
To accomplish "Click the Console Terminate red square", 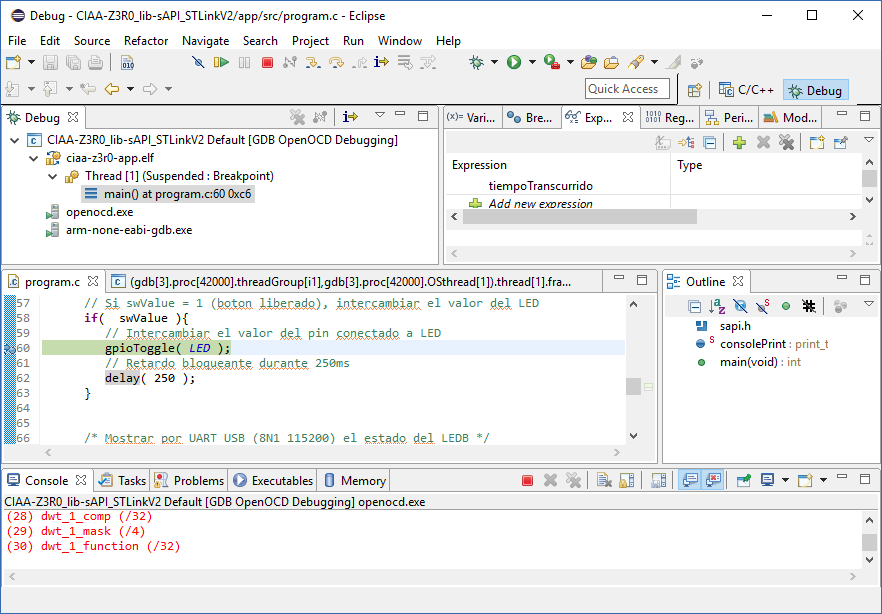I will coord(527,481).
